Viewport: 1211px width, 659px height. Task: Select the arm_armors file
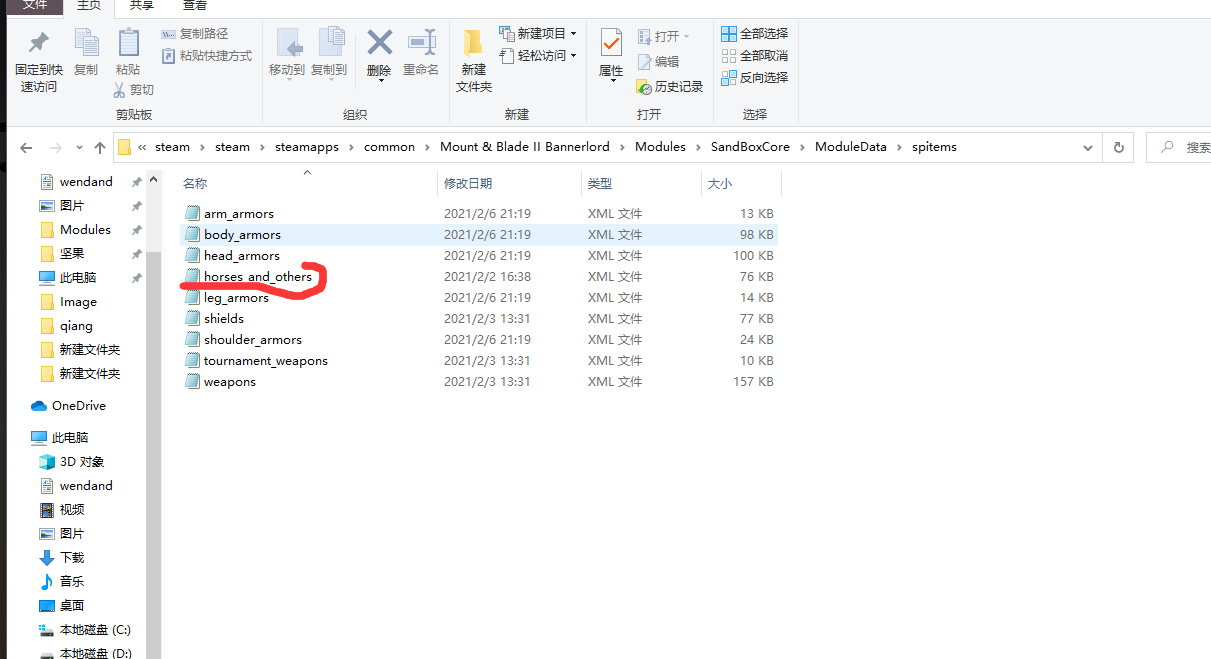pos(478,213)
